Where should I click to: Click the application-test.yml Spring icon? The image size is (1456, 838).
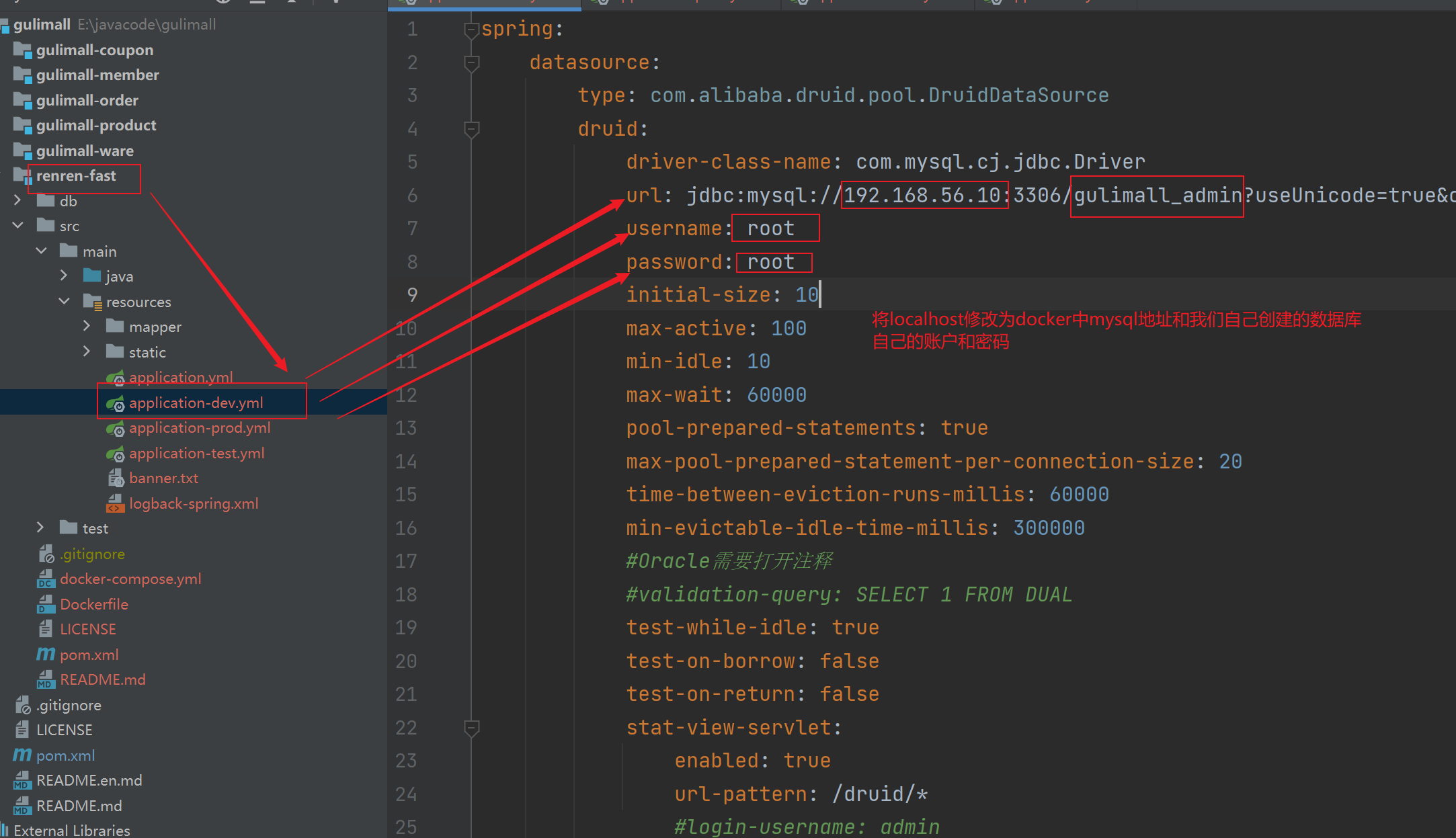[x=116, y=454]
